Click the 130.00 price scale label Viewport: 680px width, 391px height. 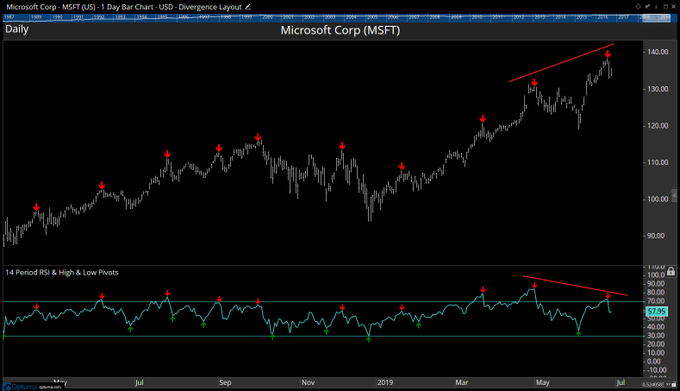click(657, 88)
